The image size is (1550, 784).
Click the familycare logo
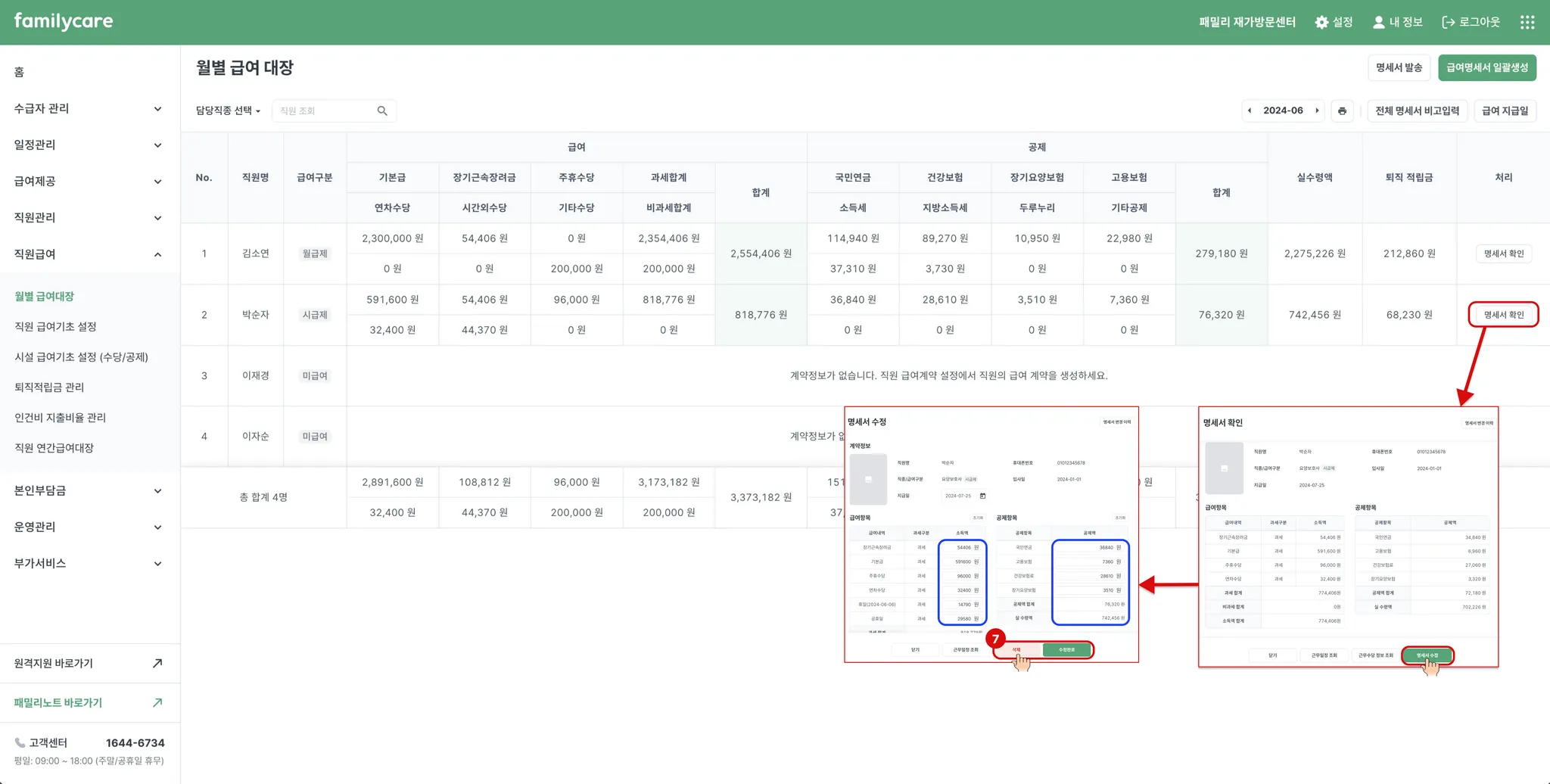(x=64, y=21)
